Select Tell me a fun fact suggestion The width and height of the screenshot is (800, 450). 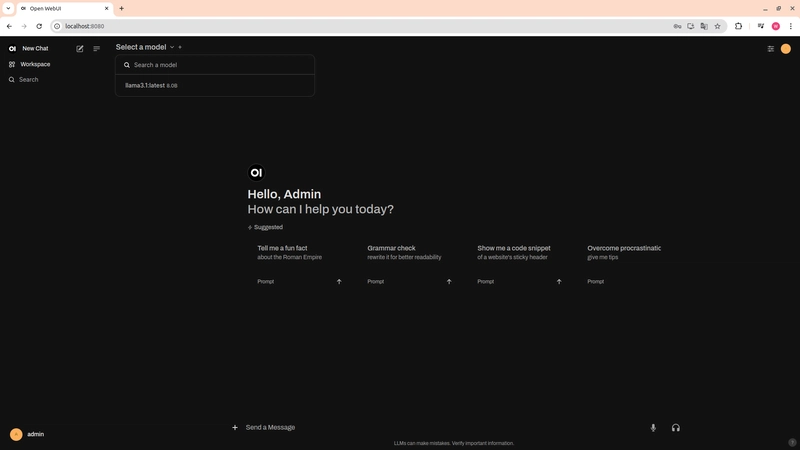click(x=299, y=264)
